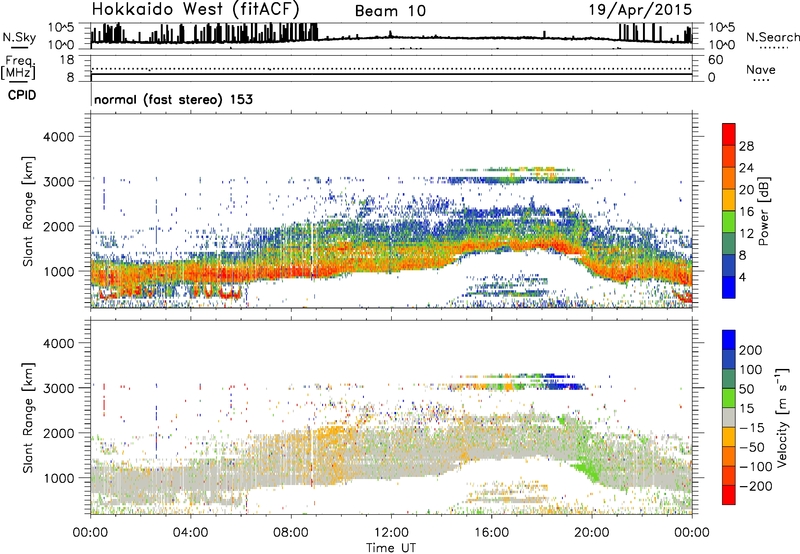The height and width of the screenshot is (554, 800).
Task: Click the "12:00" time tick label
Action: [x=391, y=533]
